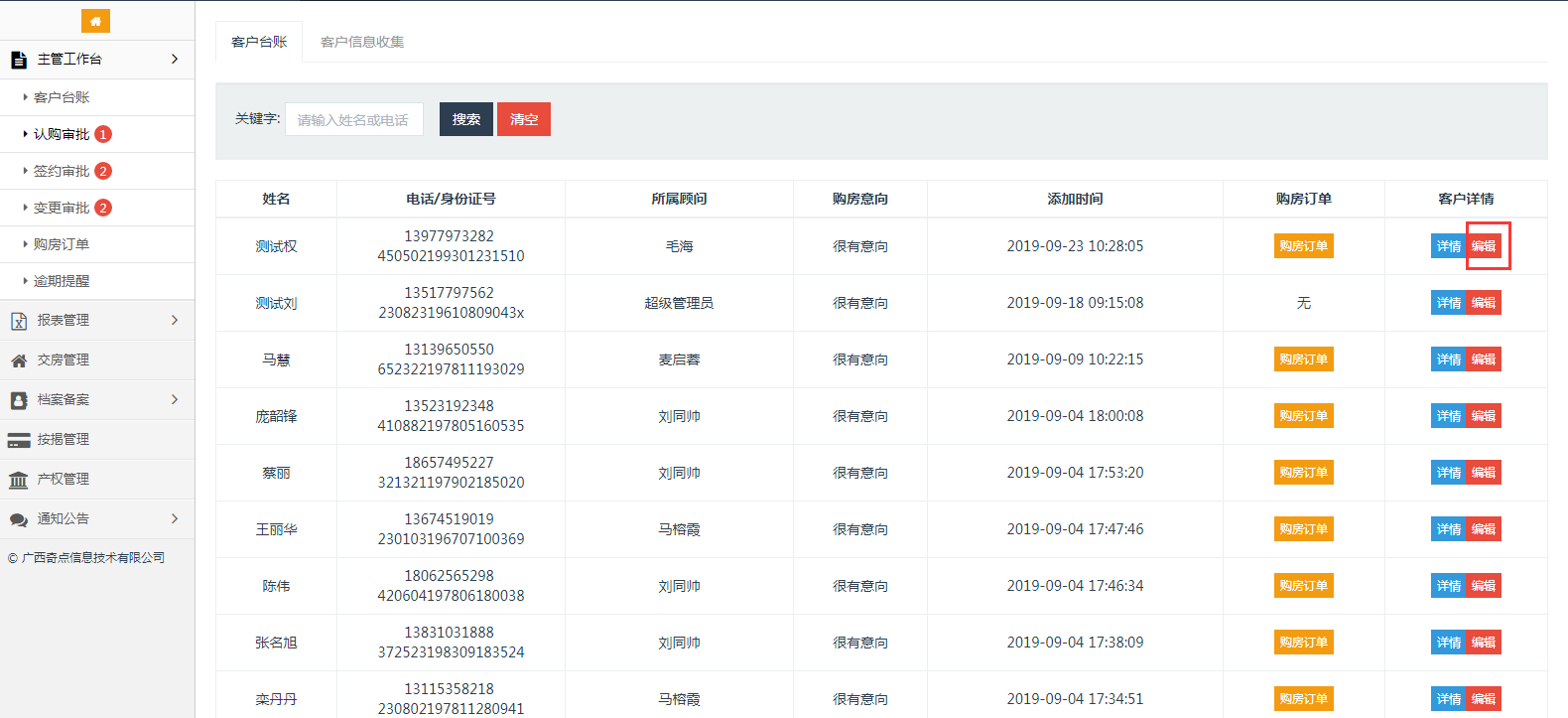Click advisor cell 超级管理员
The width and height of the screenshot is (1568, 718).
679,303
